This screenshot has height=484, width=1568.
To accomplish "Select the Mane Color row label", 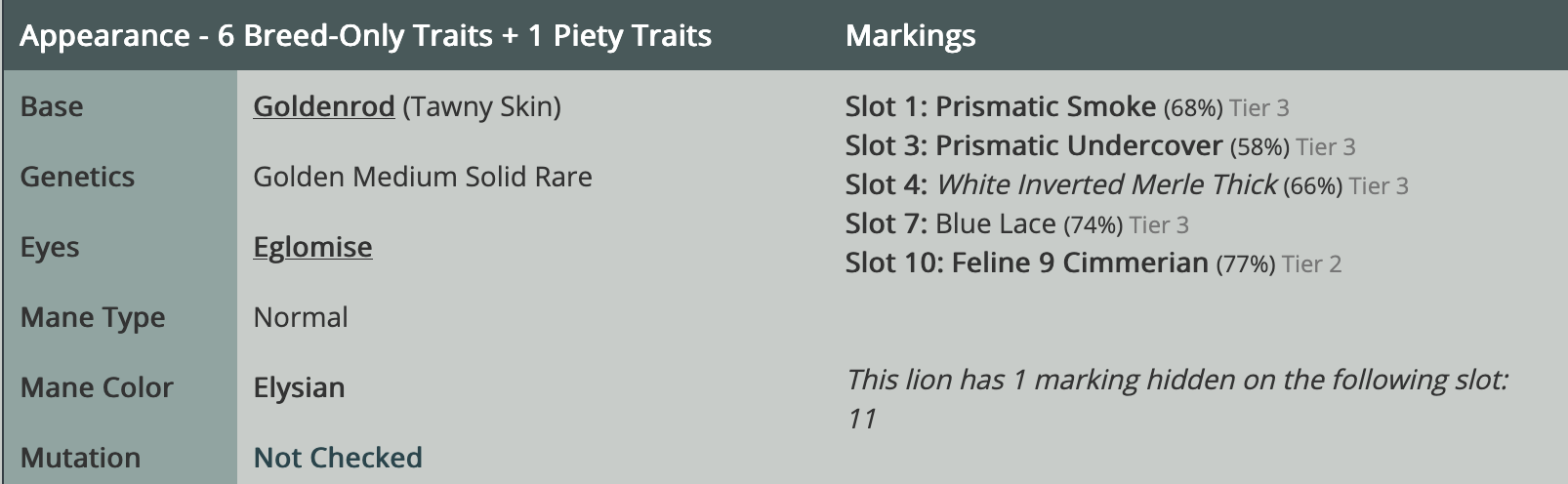I will [x=97, y=387].
